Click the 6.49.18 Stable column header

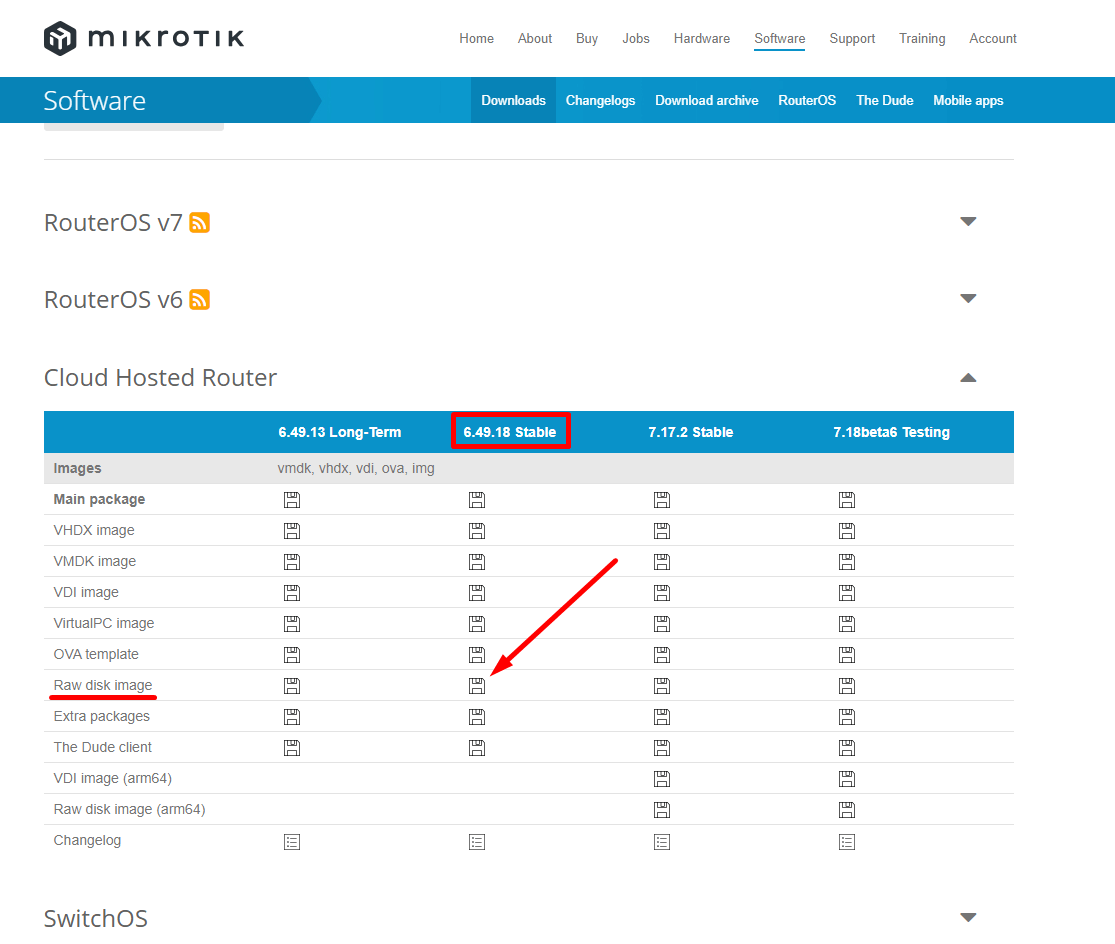coord(510,432)
